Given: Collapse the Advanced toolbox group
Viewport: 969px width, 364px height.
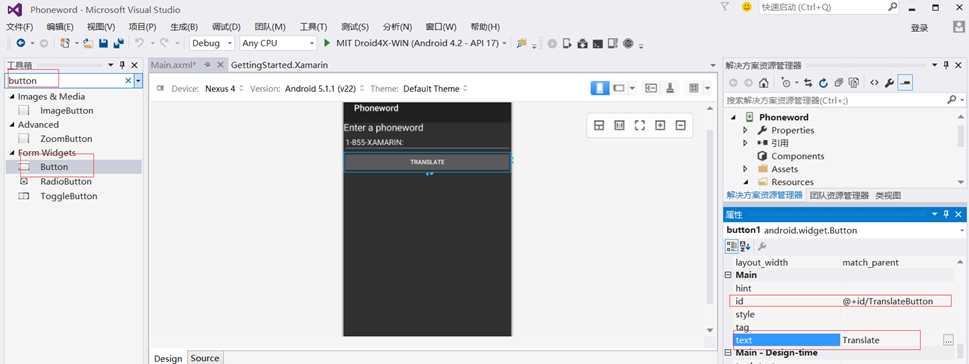Looking at the screenshot, I should tap(12, 125).
